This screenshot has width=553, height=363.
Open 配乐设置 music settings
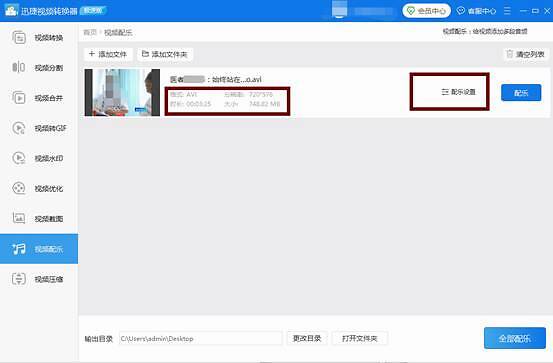(458, 92)
